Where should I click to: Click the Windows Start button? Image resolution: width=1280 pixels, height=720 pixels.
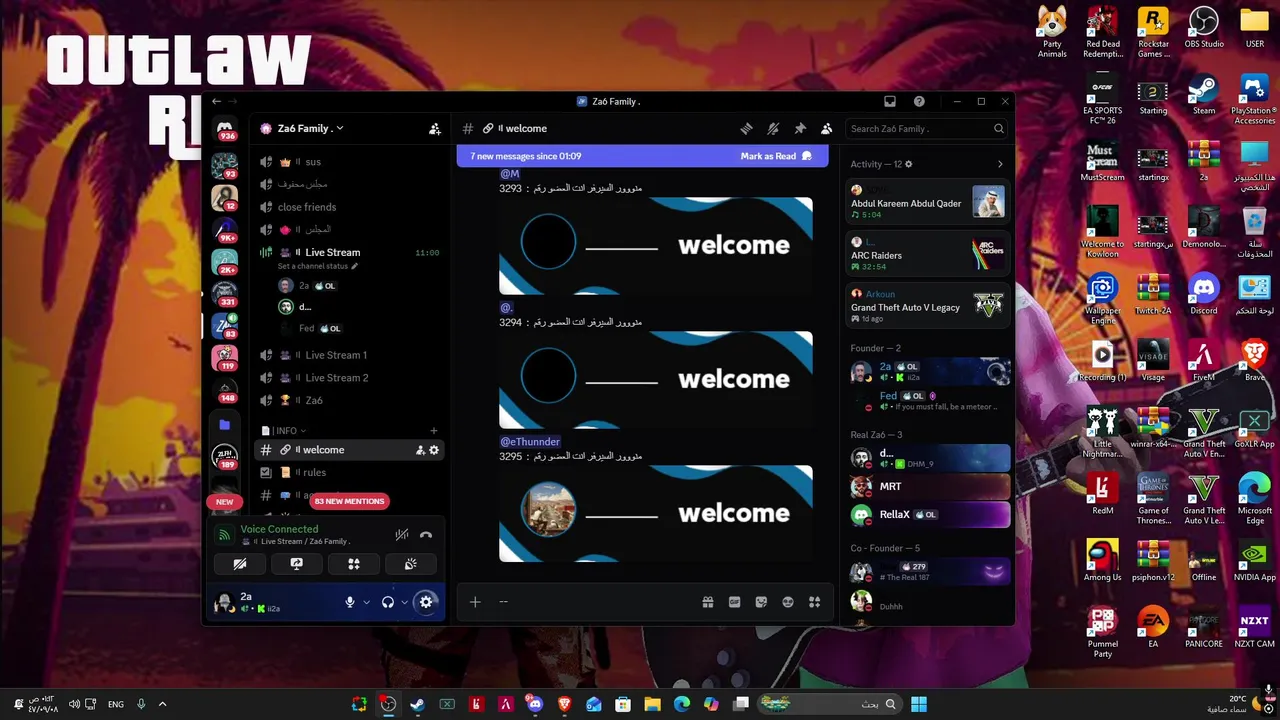tap(919, 704)
